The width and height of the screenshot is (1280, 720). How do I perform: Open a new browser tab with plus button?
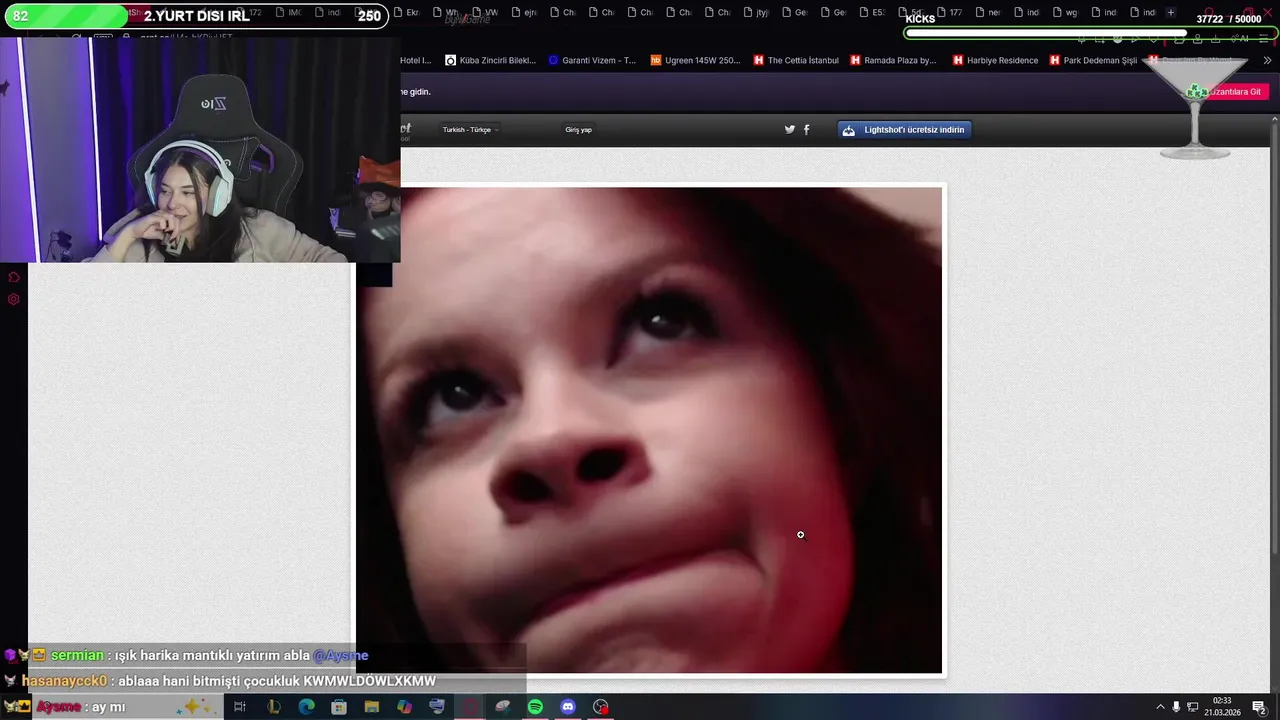click(x=1170, y=12)
